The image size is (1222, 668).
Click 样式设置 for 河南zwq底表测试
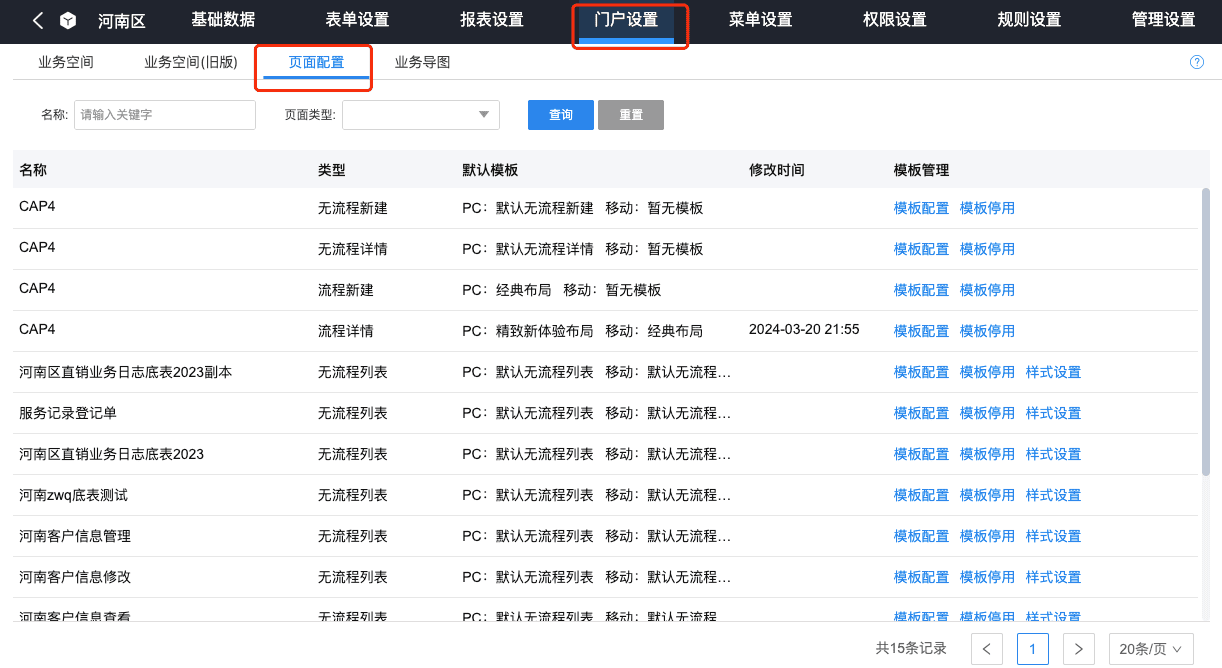[1053, 495]
